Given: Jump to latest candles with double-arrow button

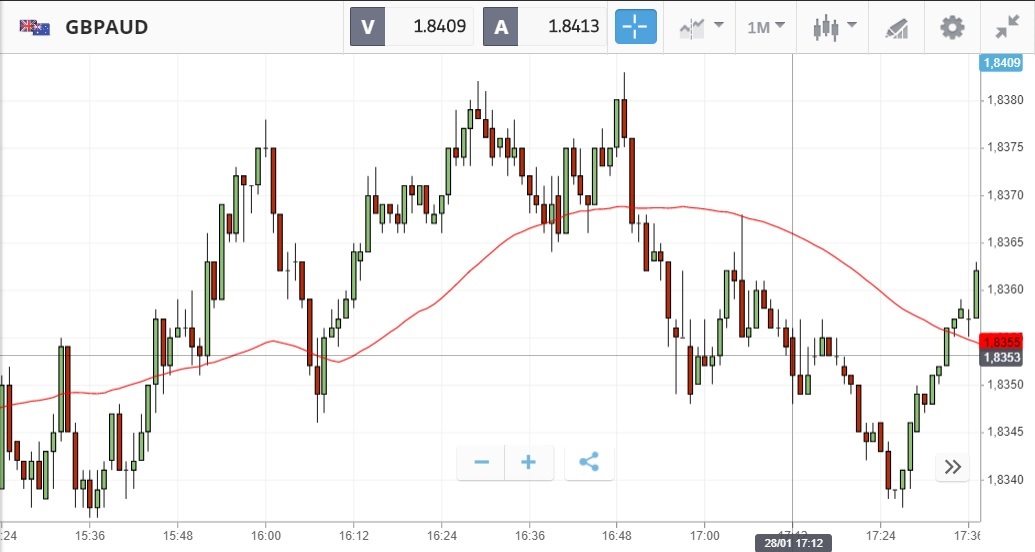Looking at the screenshot, I should click(952, 467).
